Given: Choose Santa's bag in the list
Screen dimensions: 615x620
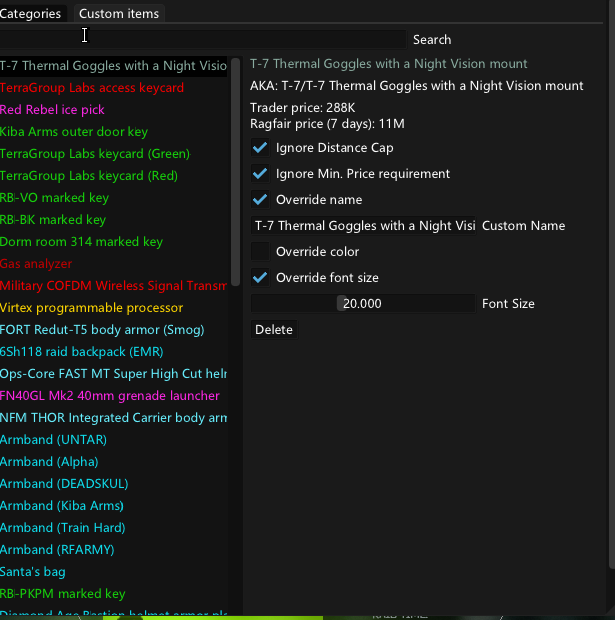Looking at the screenshot, I should [x=33, y=572].
